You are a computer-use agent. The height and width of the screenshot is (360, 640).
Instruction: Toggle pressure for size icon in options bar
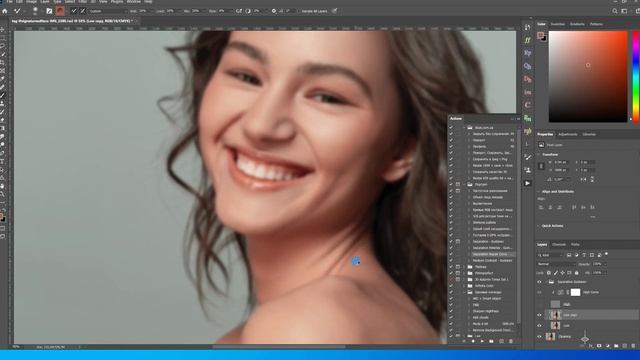point(335,11)
